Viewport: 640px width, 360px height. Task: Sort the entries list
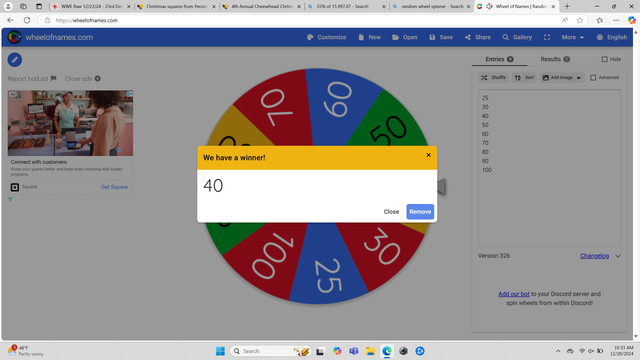pyautogui.click(x=524, y=78)
